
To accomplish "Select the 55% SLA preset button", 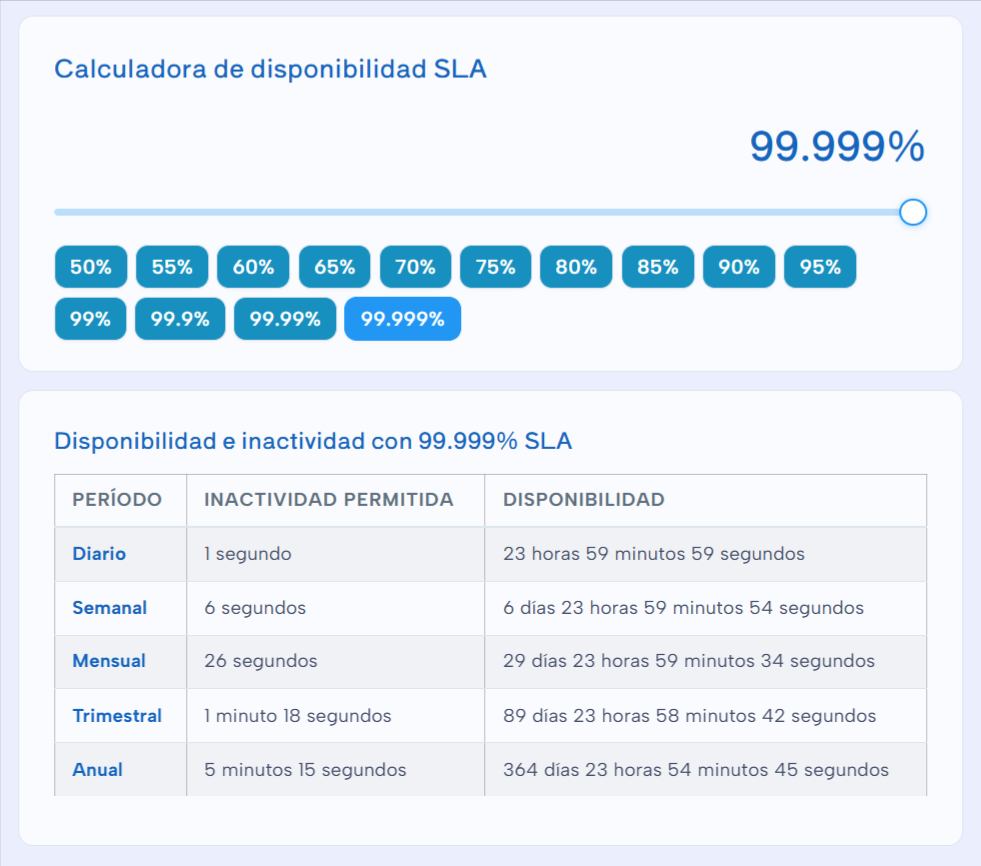I will click(171, 266).
